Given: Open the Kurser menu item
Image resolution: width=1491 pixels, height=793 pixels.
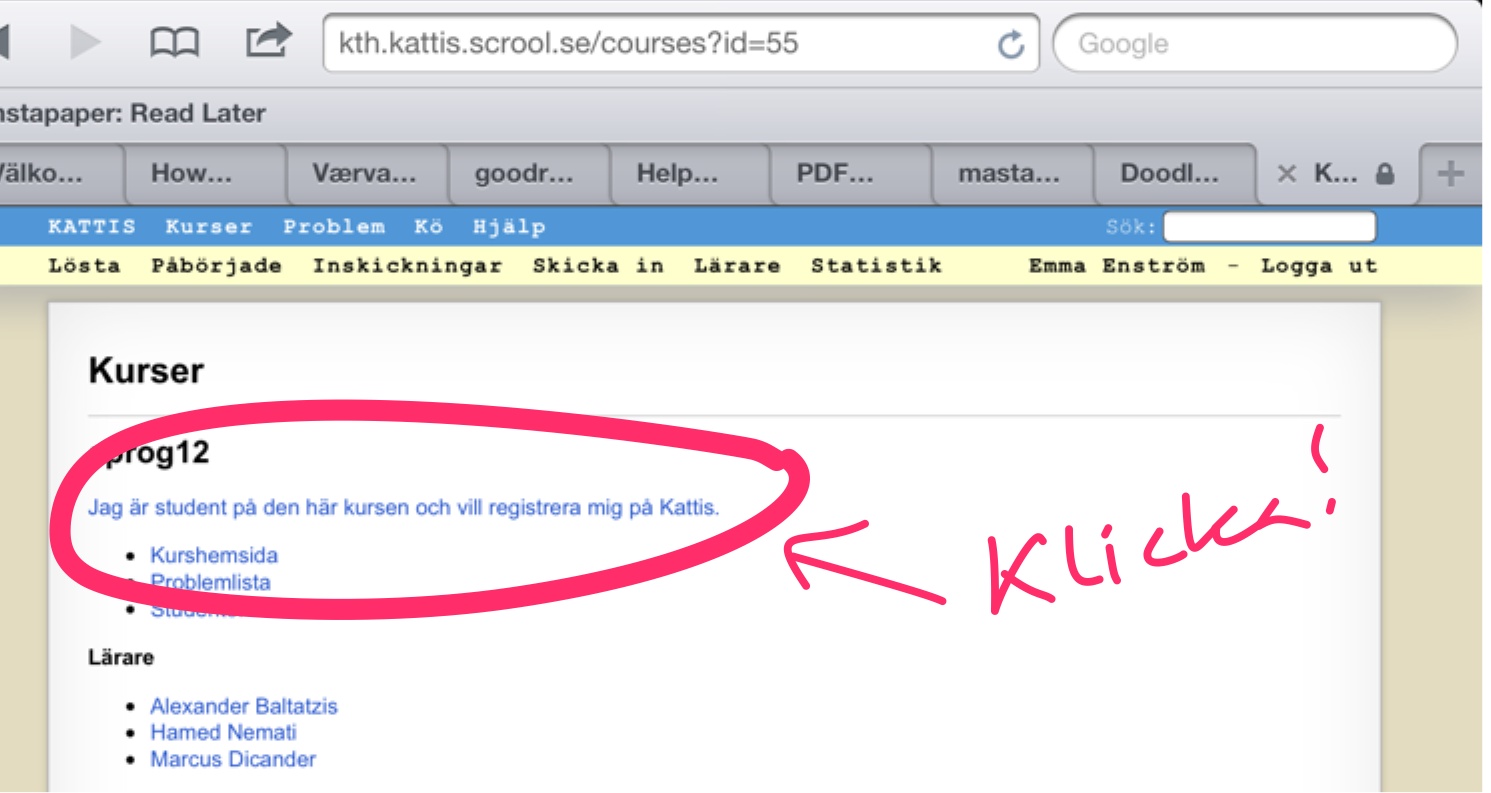Looking at the screenshot, I should (209, 227).
